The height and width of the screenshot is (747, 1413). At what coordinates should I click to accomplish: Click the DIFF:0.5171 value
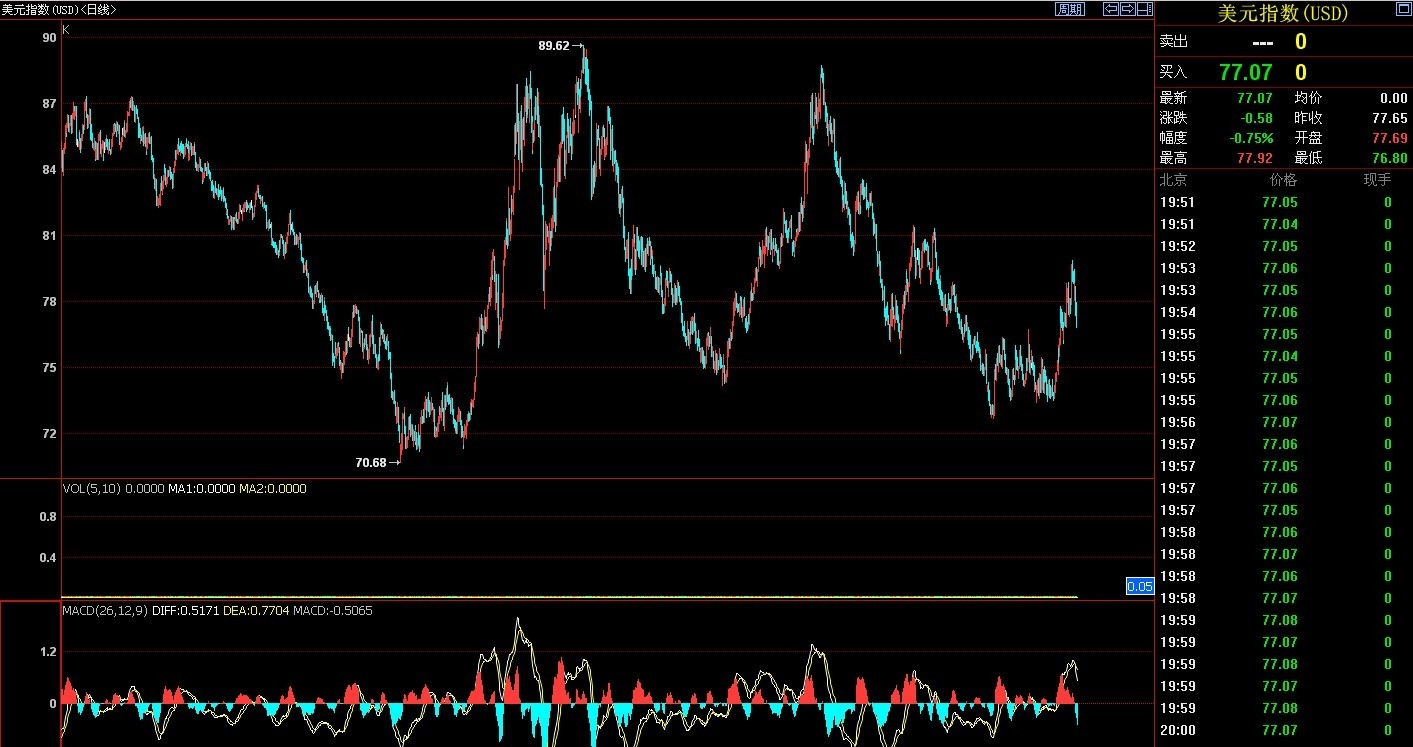point(185,610)
